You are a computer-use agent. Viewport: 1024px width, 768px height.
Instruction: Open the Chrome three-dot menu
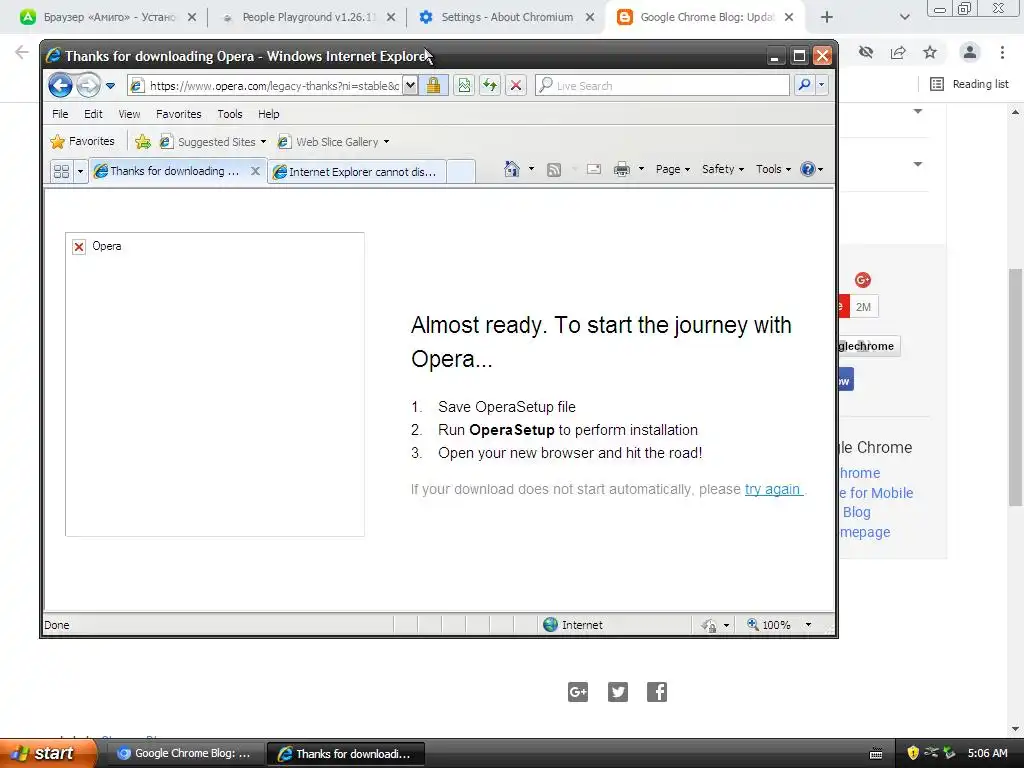point(1002,52)
